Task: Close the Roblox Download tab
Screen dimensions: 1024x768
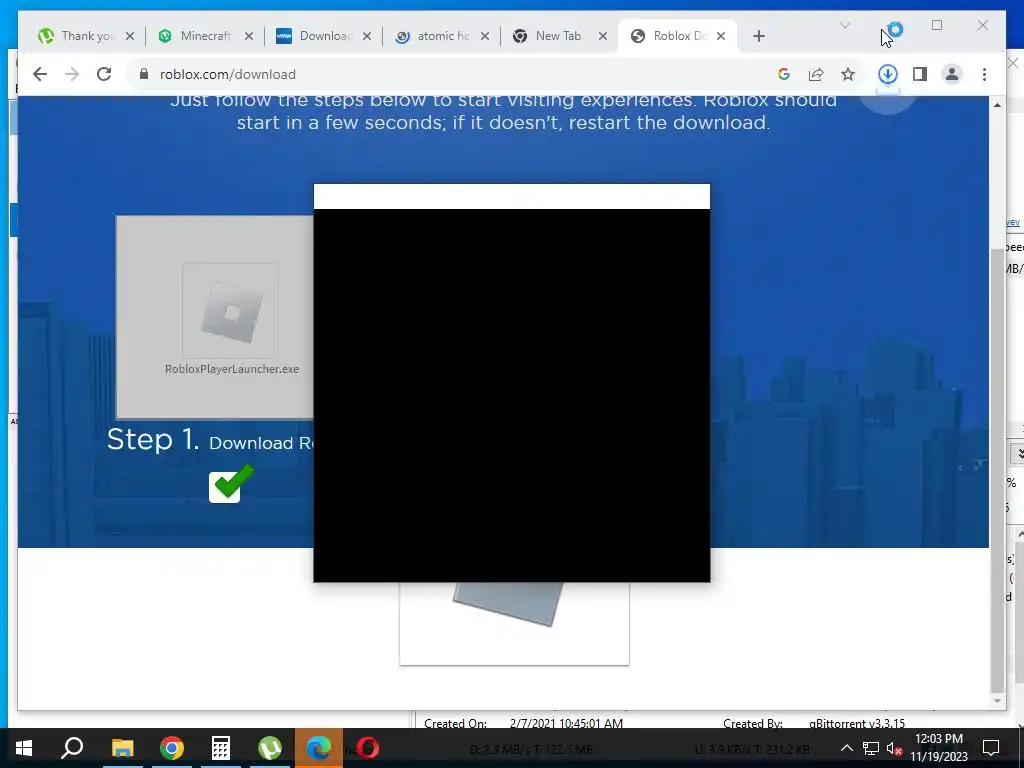Action: (x=721, y=36)
